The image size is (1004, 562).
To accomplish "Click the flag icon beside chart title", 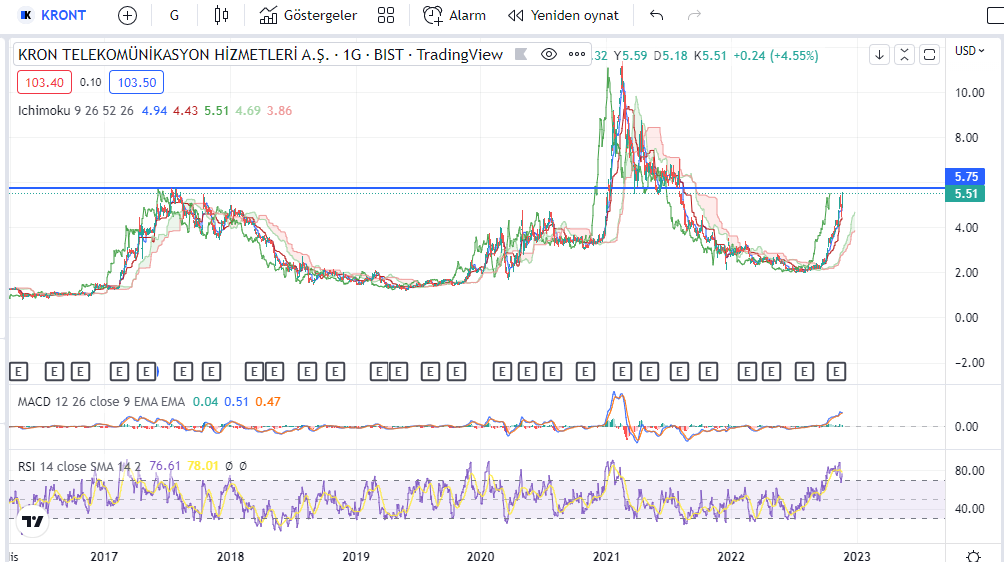I will click(x=521, y=54).
